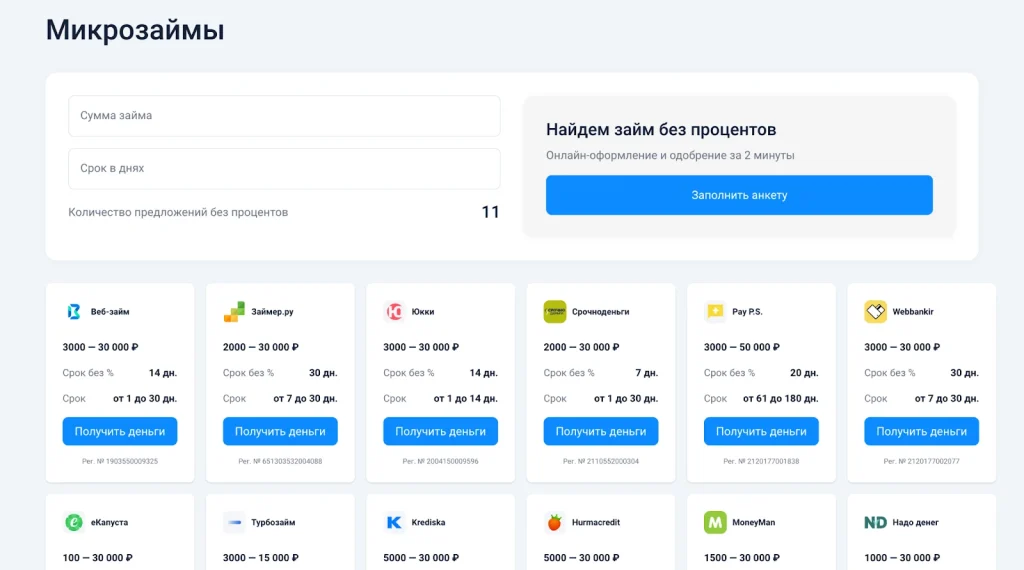Click Юкки term от 1 до 14 дн.
The image size is (1024, 570).
[x=466, y=398]
